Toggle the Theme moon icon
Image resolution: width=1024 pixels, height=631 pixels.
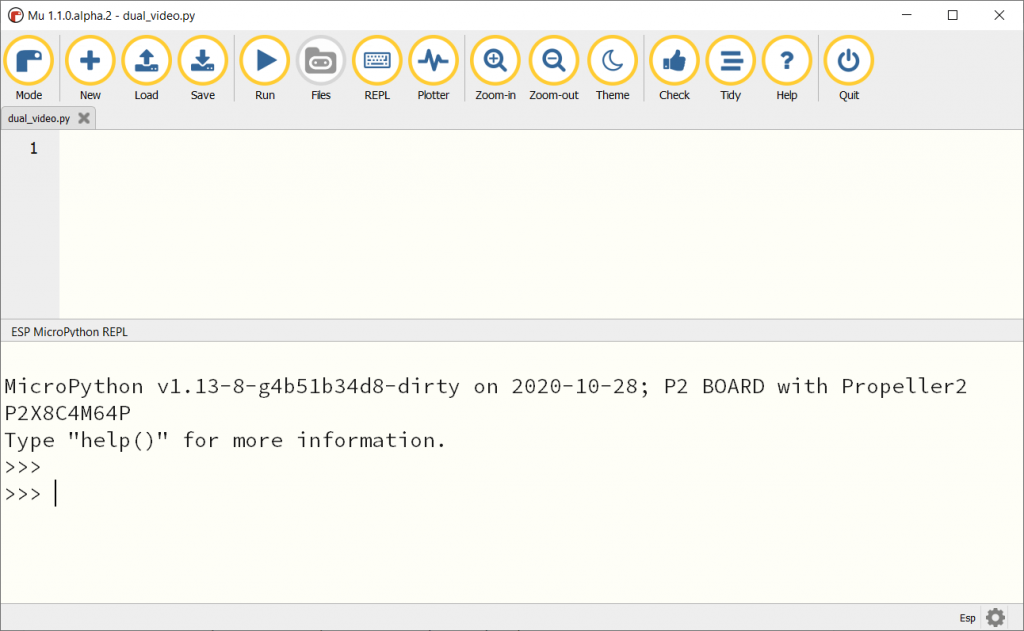click(x=612, y=61)
